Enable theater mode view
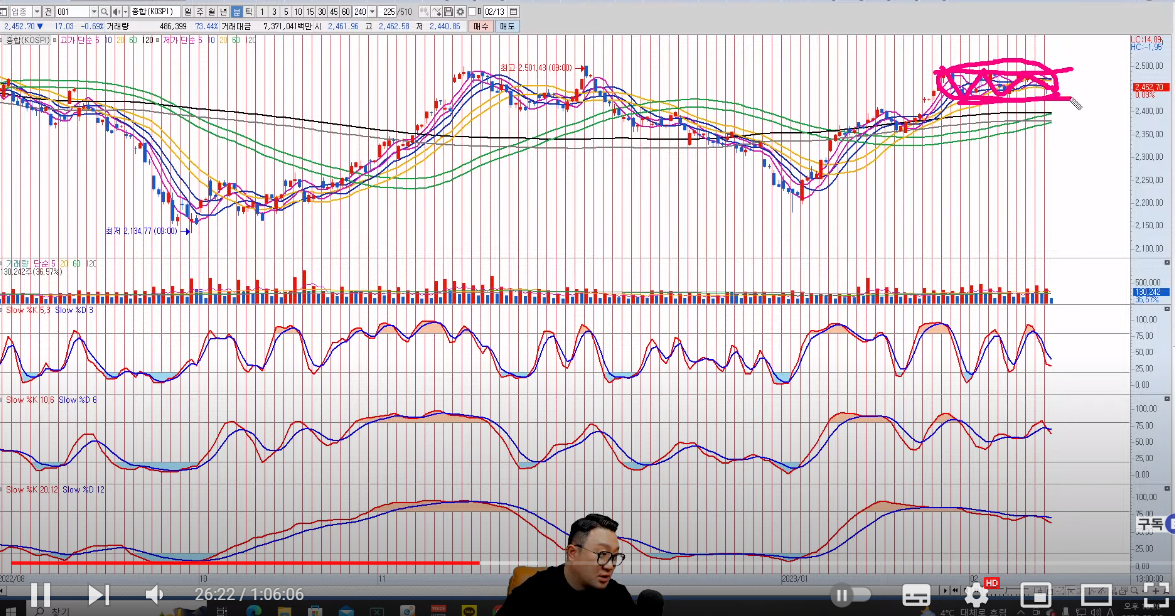 1096,595
